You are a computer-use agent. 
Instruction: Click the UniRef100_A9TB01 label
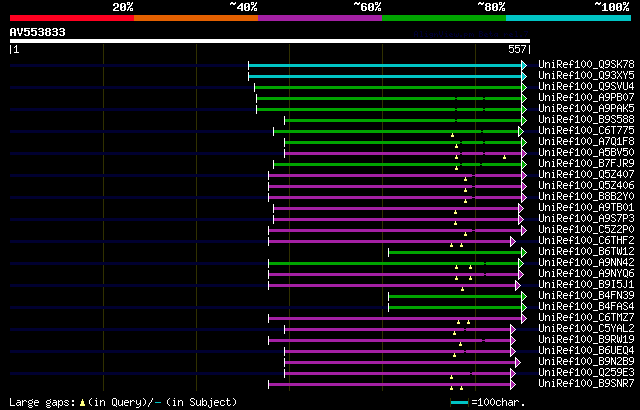(586, 208)
